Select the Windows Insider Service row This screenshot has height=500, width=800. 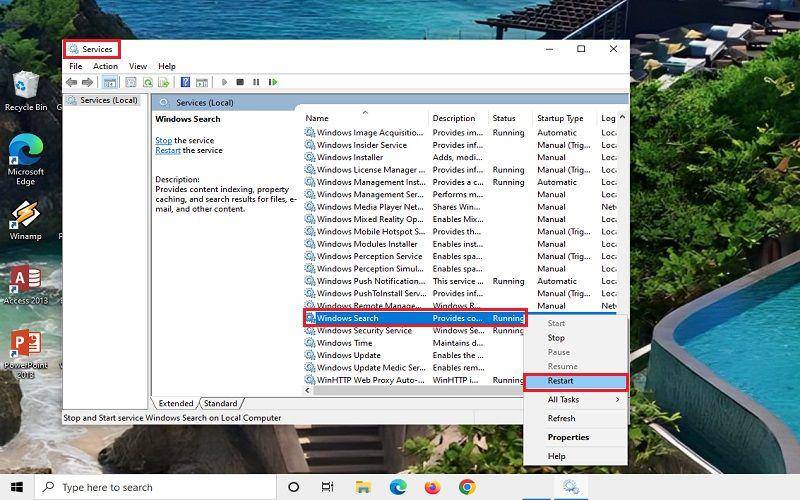click(460, 145)
